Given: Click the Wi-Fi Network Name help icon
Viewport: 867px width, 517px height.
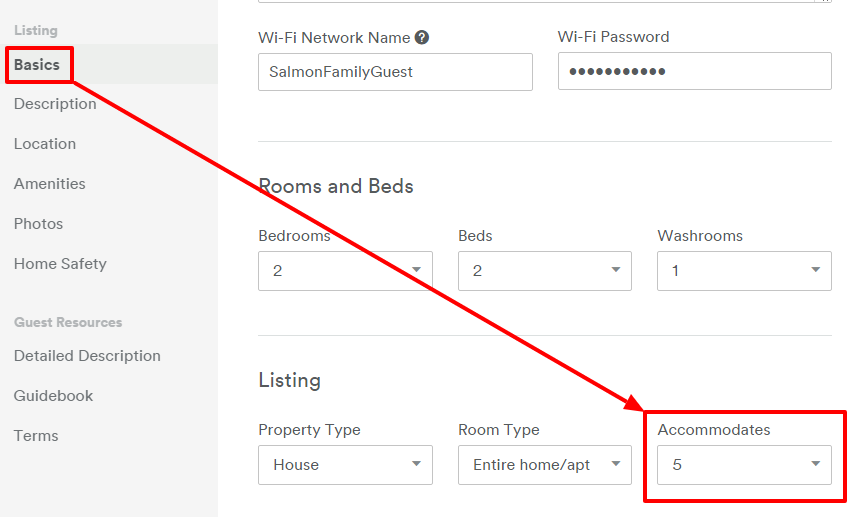Looking at the screenshot, I should [x=422, y=38].
